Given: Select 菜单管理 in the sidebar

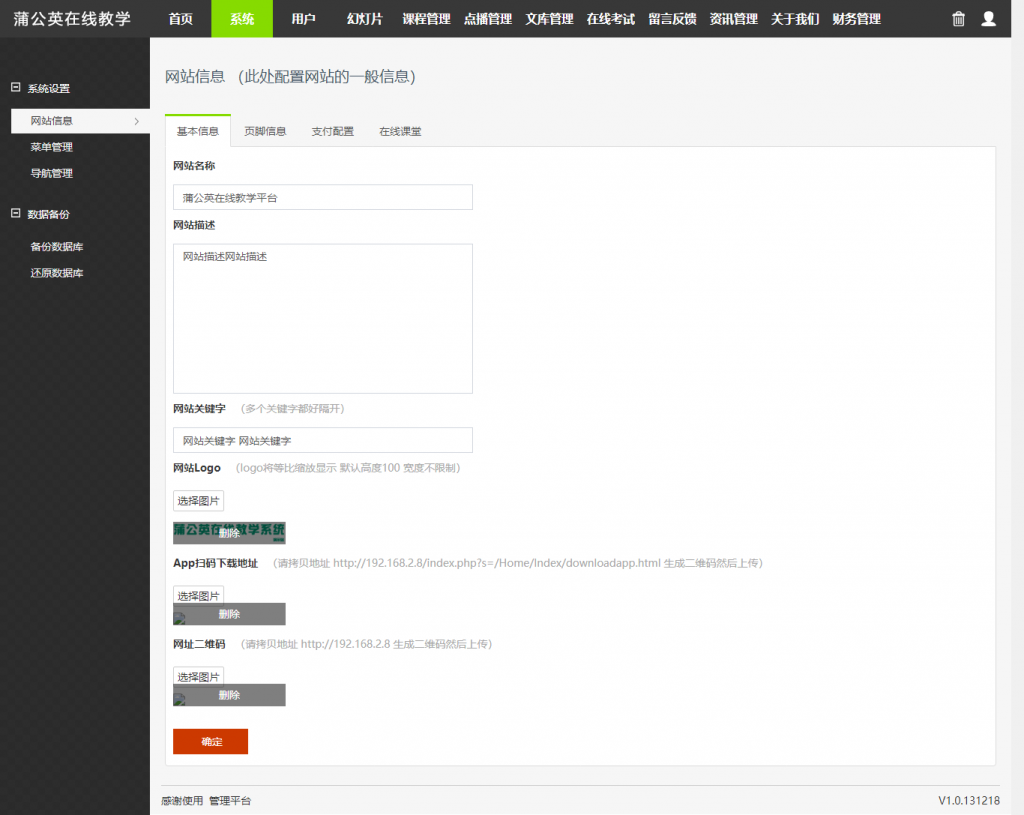Looking at the screenshot, I should [x=52, y=147].
